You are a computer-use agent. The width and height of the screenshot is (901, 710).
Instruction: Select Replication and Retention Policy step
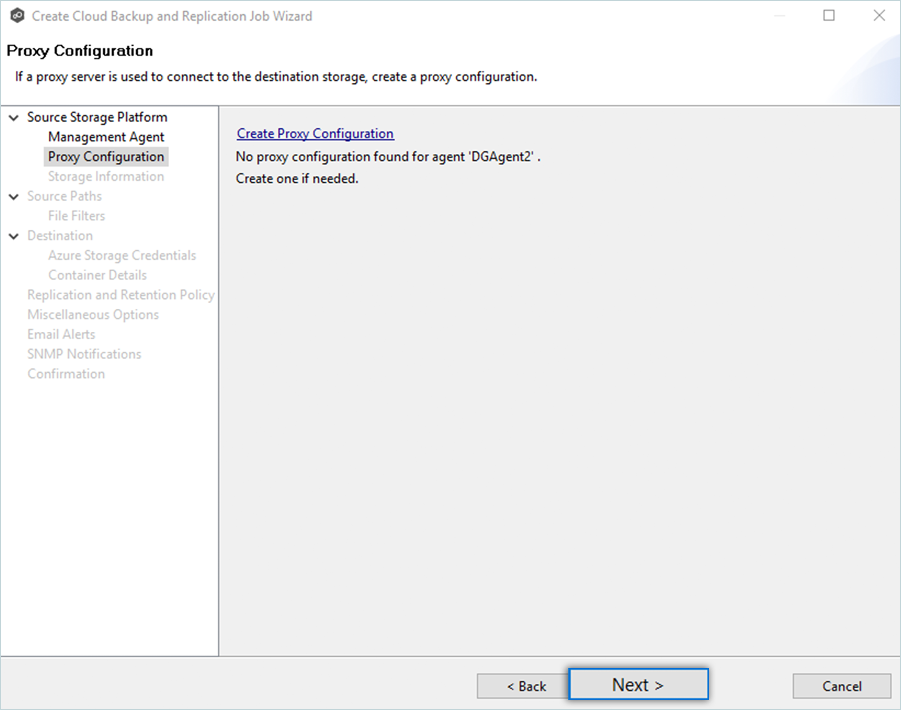[120, 295]
